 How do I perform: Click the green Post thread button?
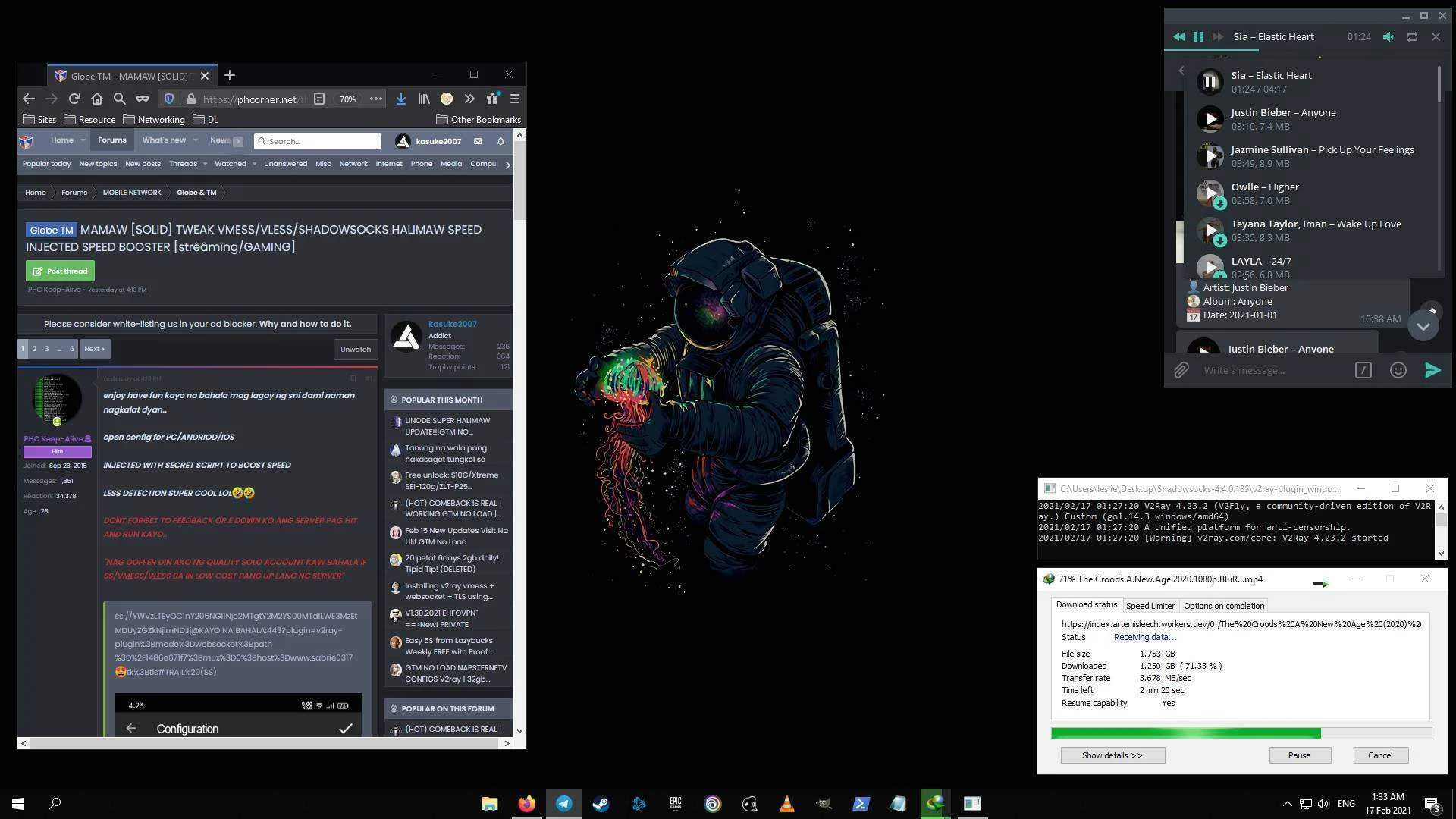60,271
